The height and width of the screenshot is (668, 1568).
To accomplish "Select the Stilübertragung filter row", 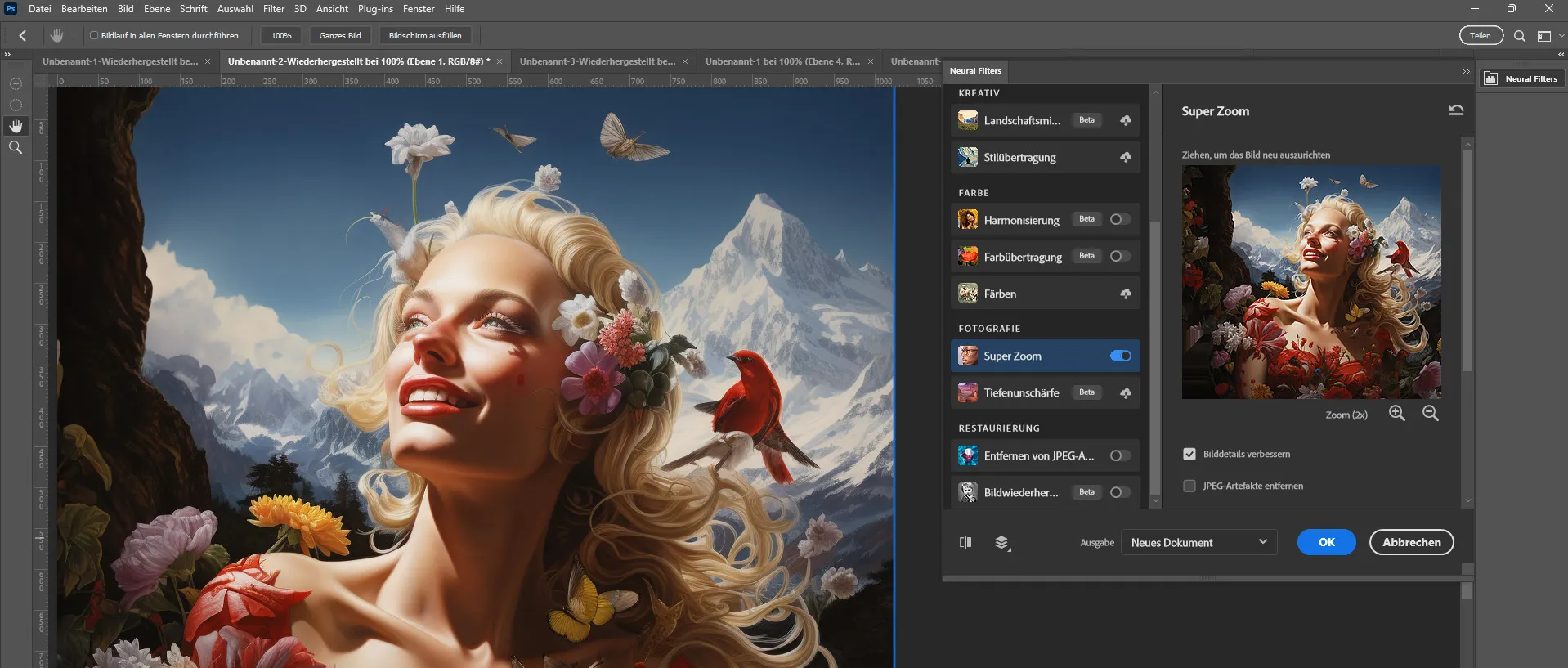I will click(x=1045, y=157).
